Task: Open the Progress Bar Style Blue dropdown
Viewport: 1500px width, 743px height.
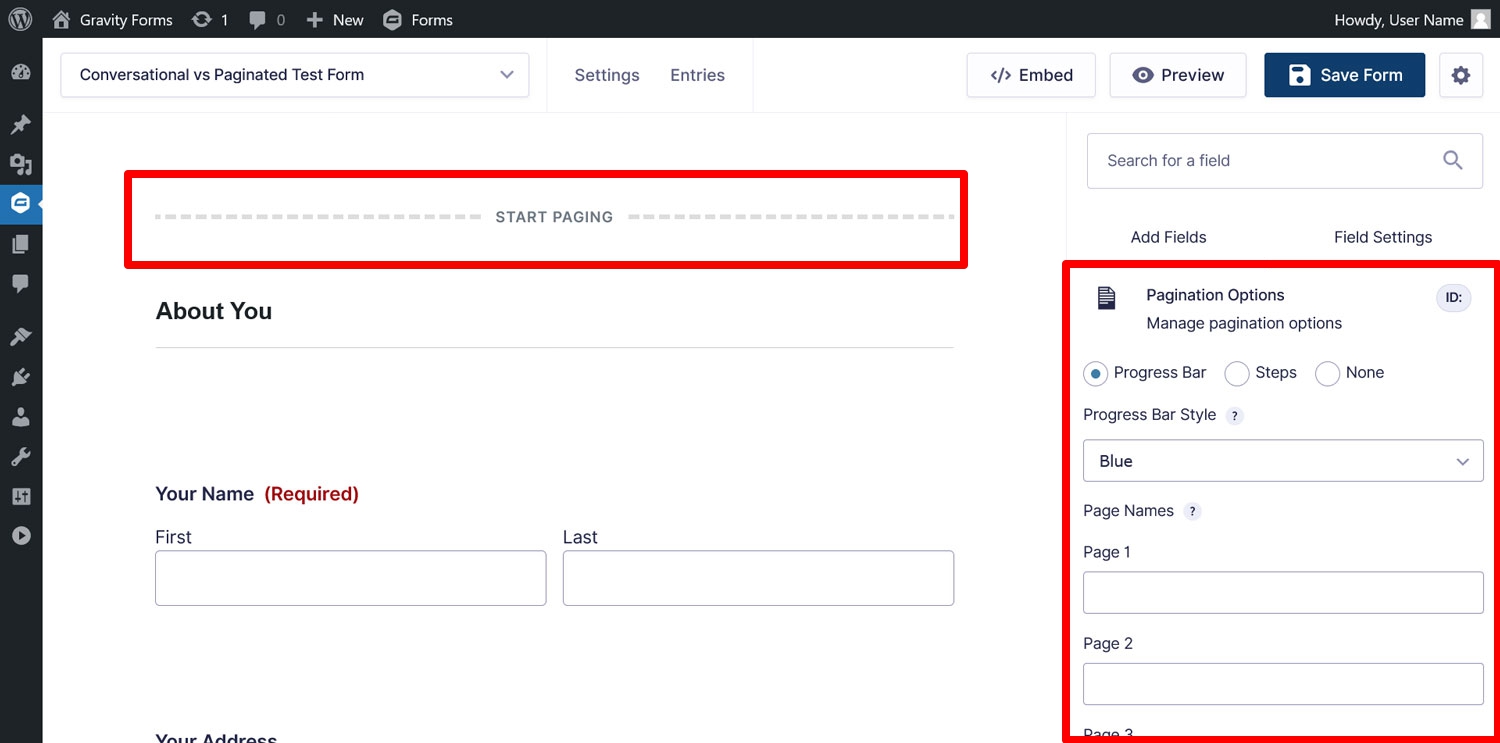Action: coord(1283,461)
